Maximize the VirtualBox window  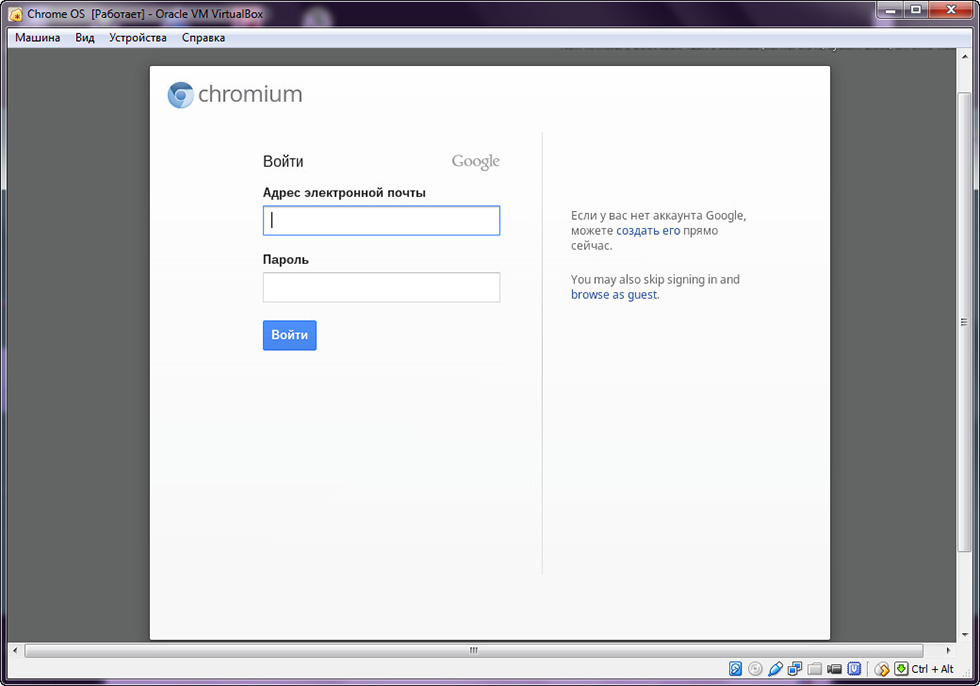point(916,10)
